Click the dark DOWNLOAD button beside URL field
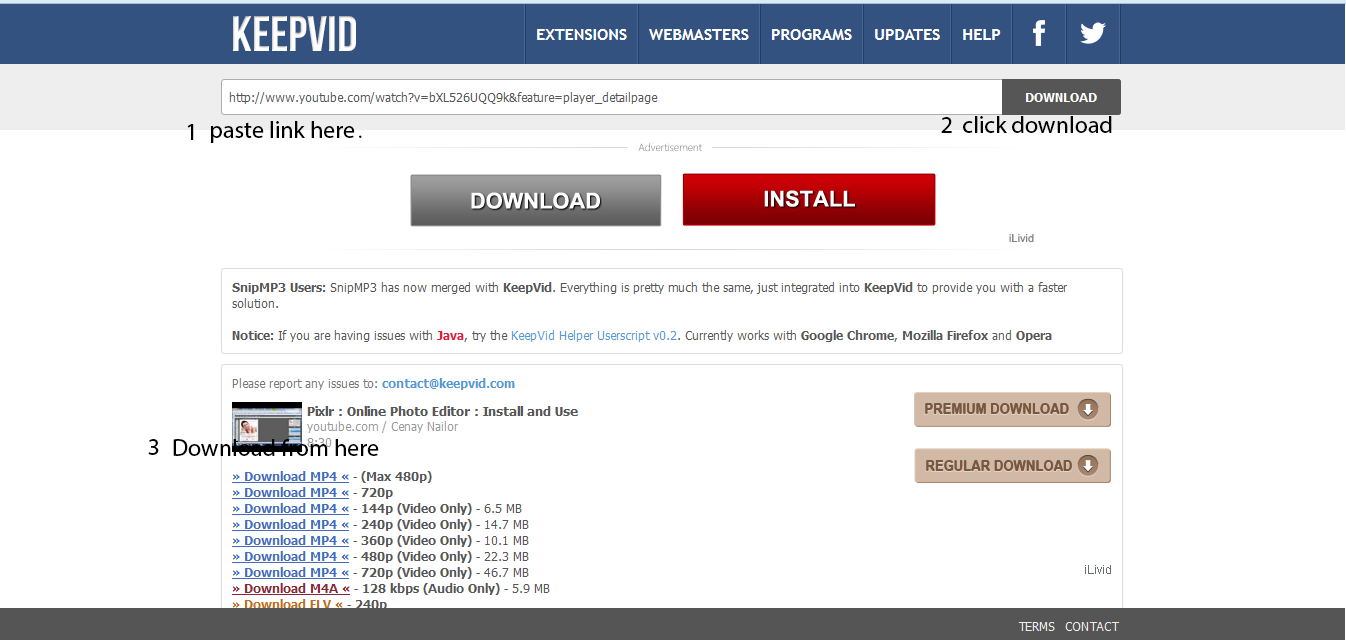Image resolution: width=1346 pixels, height=640 pixels. click(x=1061, y=97)
